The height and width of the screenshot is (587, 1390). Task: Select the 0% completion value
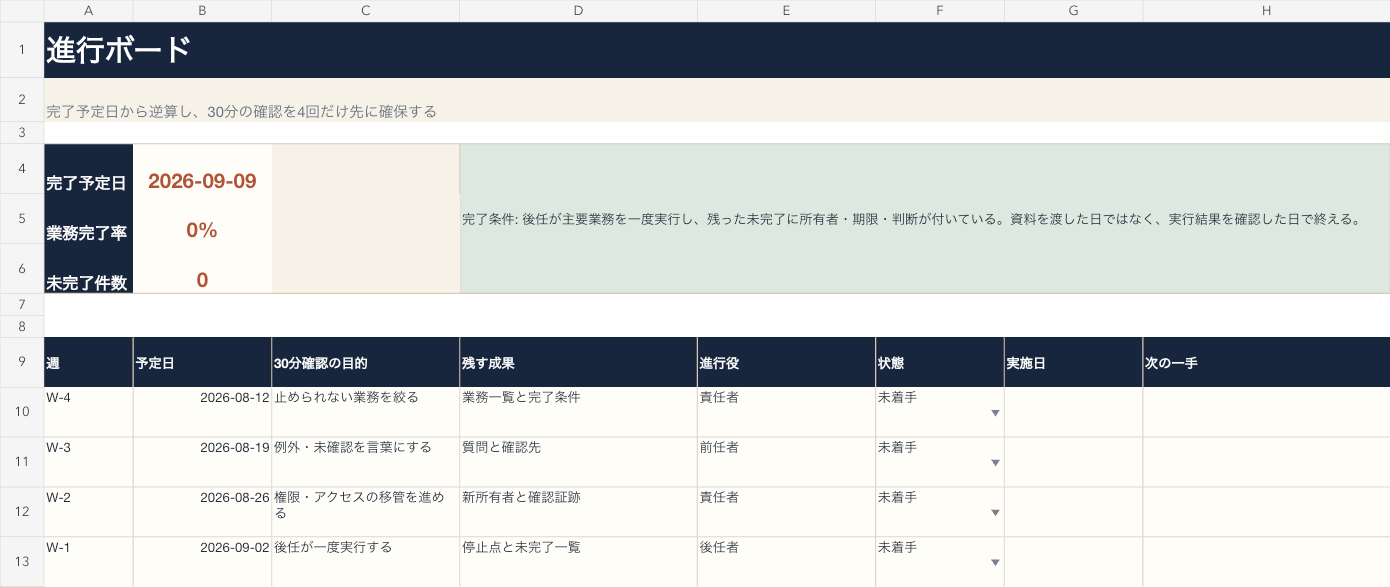[x=202, y=219]
